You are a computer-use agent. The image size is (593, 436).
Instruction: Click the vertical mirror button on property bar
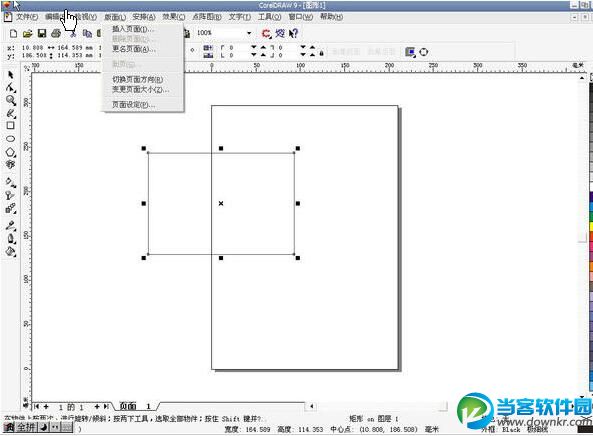(208, 56)
